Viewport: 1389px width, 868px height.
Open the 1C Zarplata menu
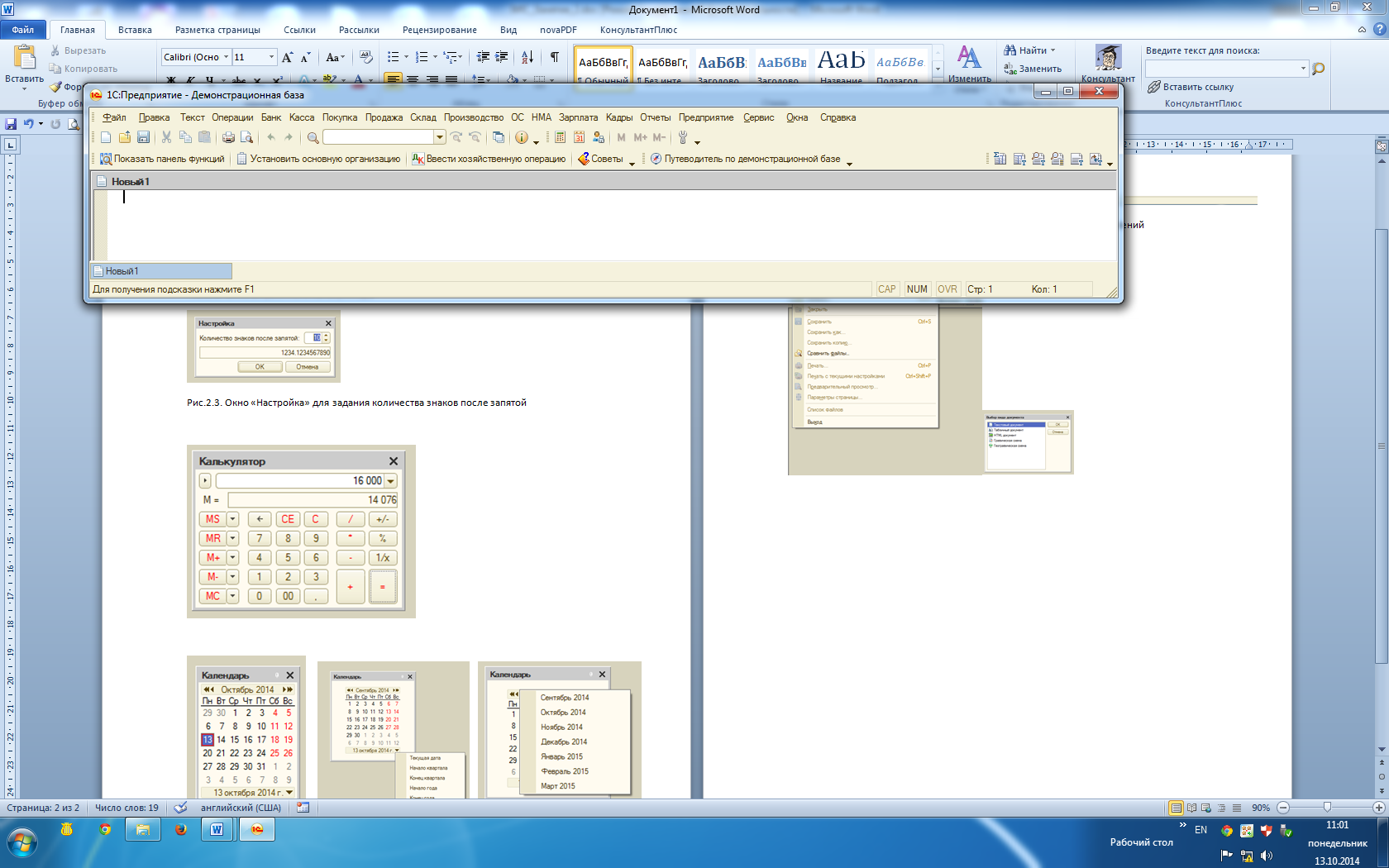578,117
